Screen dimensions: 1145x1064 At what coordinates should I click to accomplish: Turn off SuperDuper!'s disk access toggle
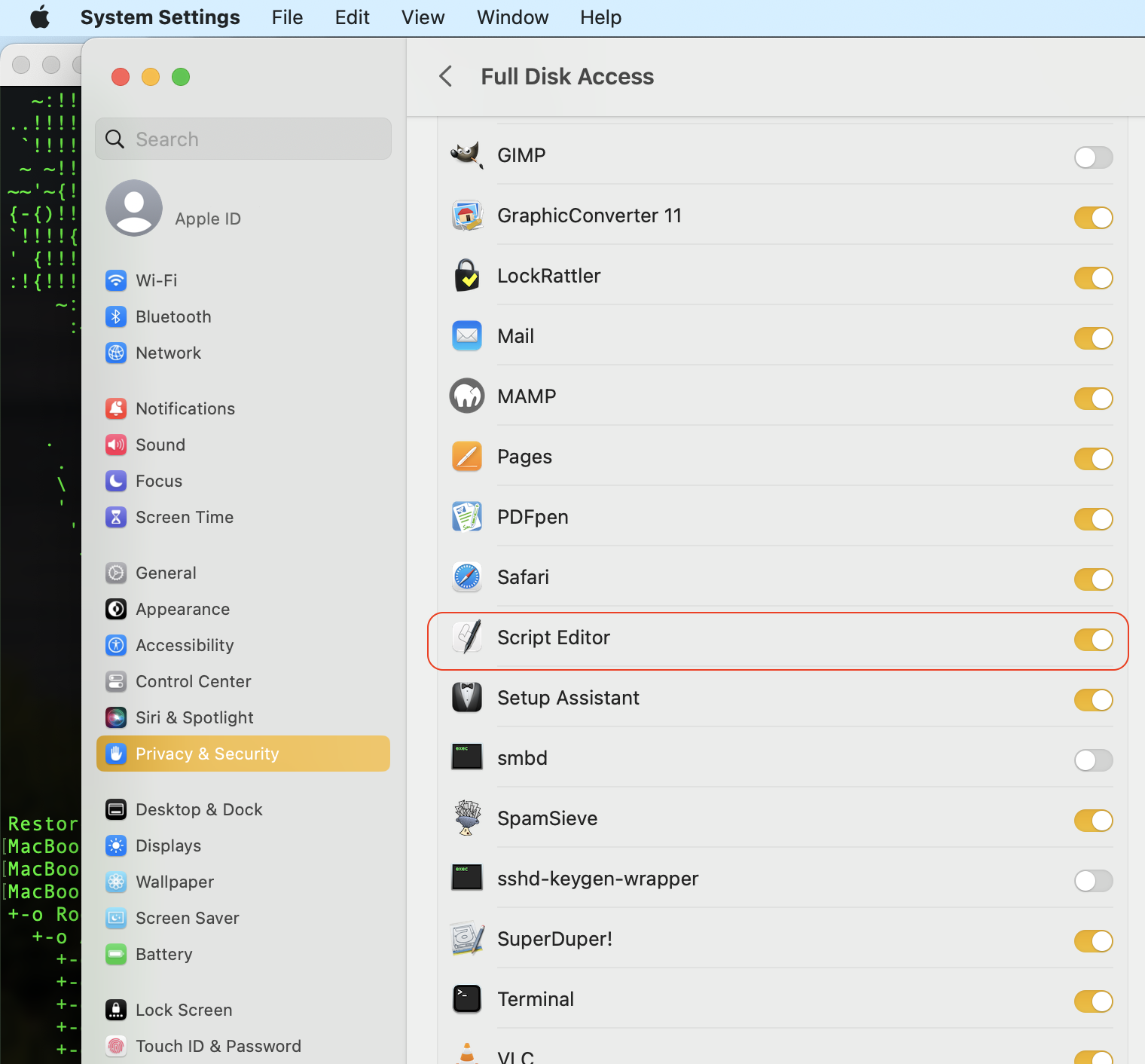pos(1093,941)
